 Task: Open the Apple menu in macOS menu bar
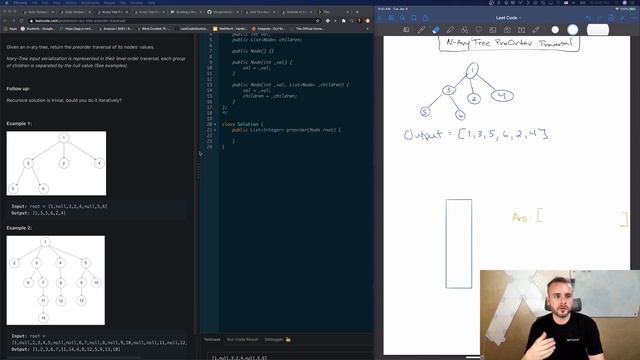[x=7, y=3]
